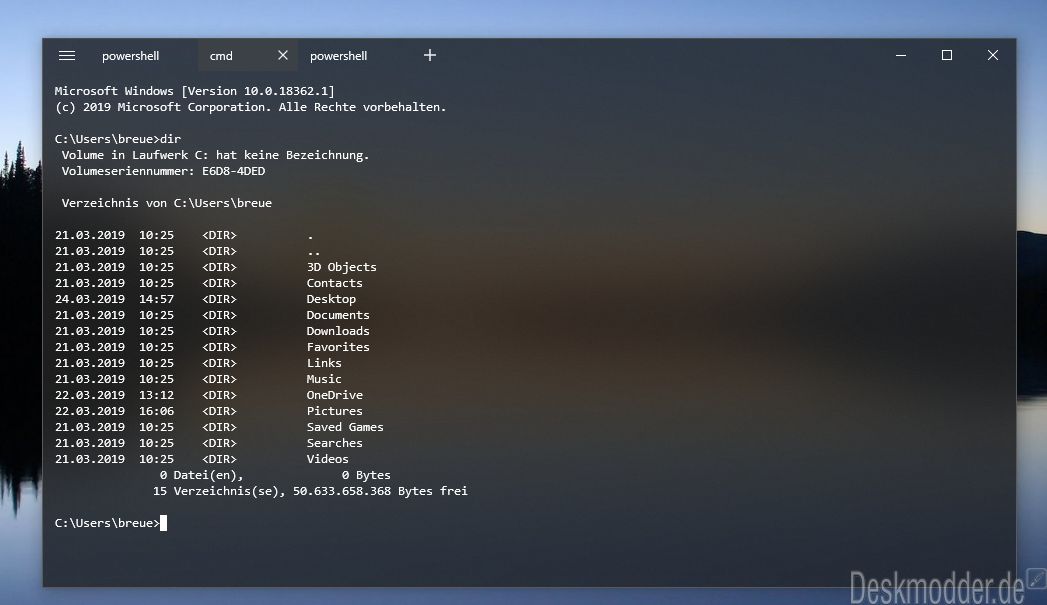This screenshot has height=605, width=1047.
Task: Click the 'Microsoft Windows [Version 10.0.18362.1]' line
Action: pyautogui.click(x=194, y=91)
